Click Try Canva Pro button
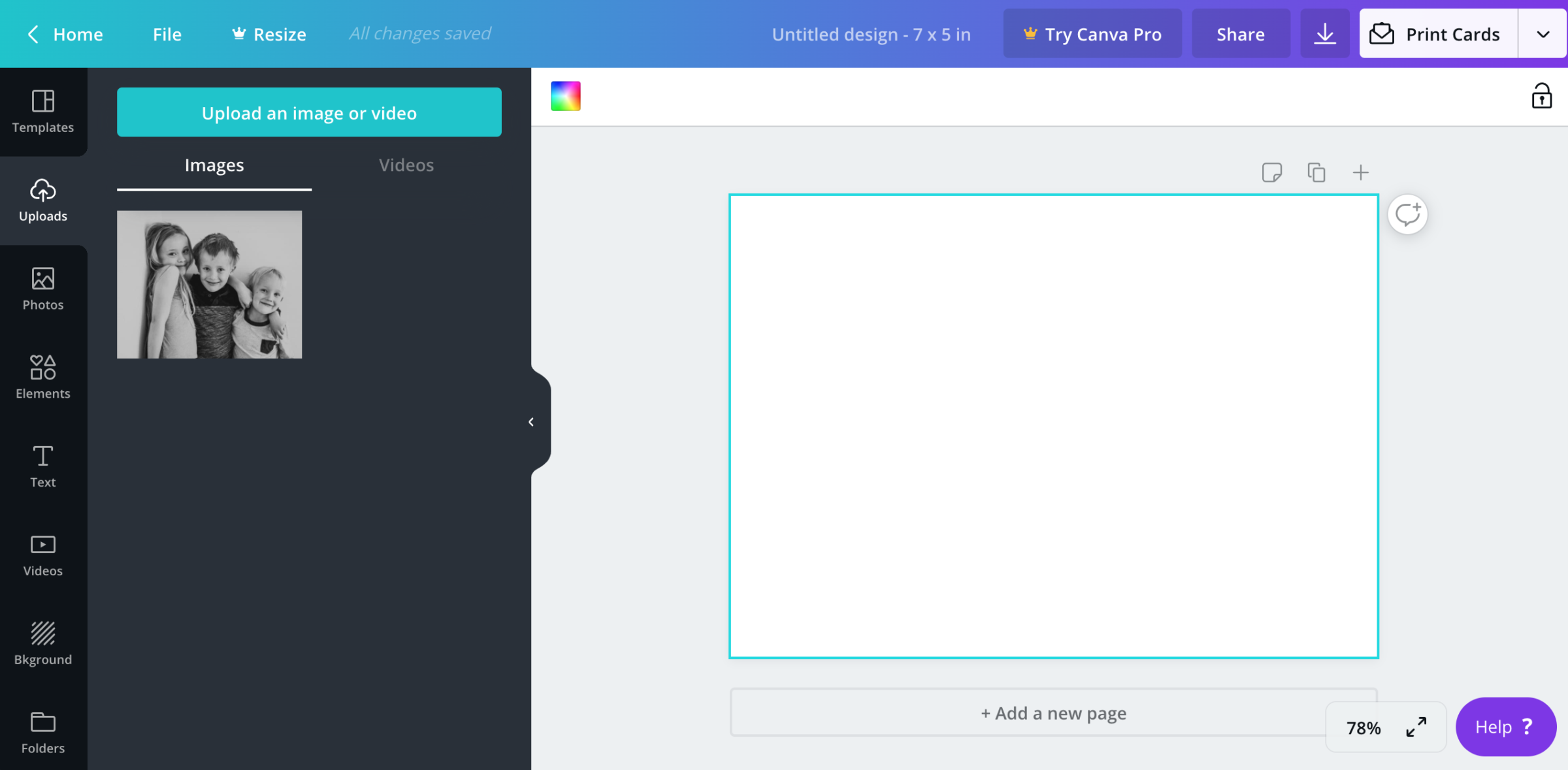 [x=1092, y=34]
